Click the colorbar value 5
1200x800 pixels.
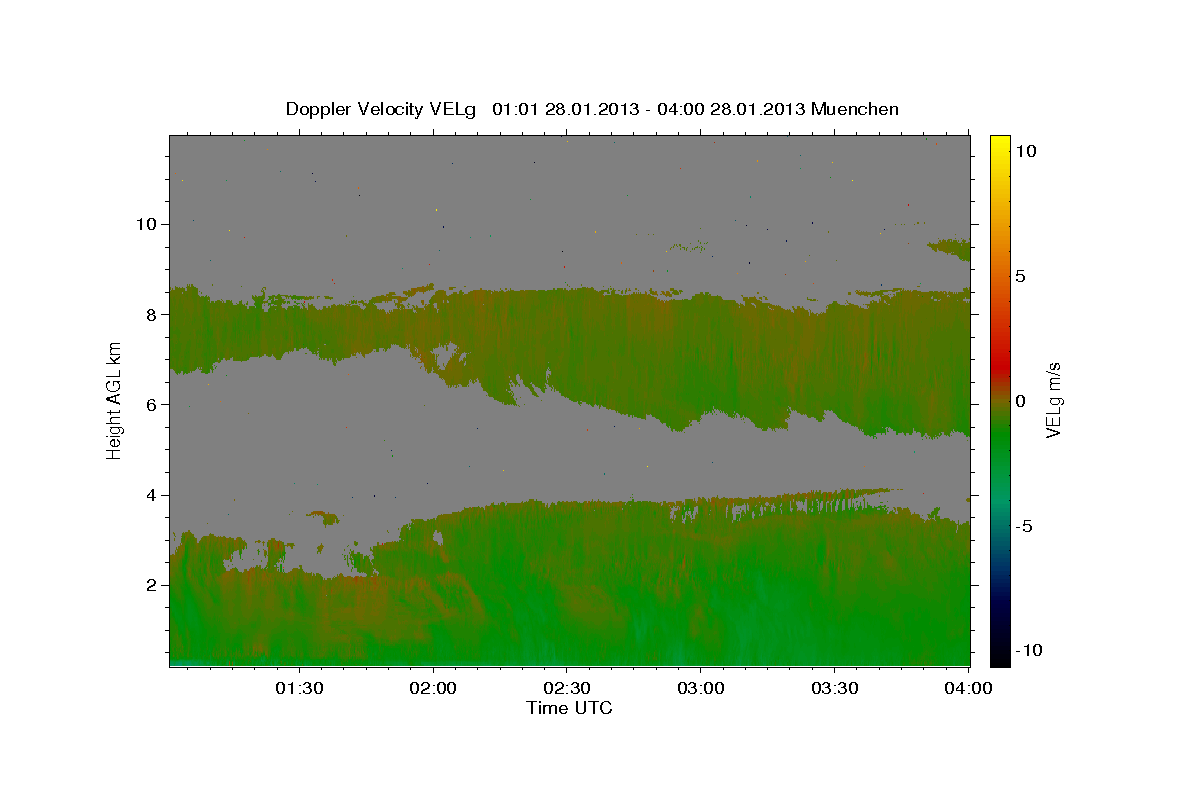tap(1020, 276)
